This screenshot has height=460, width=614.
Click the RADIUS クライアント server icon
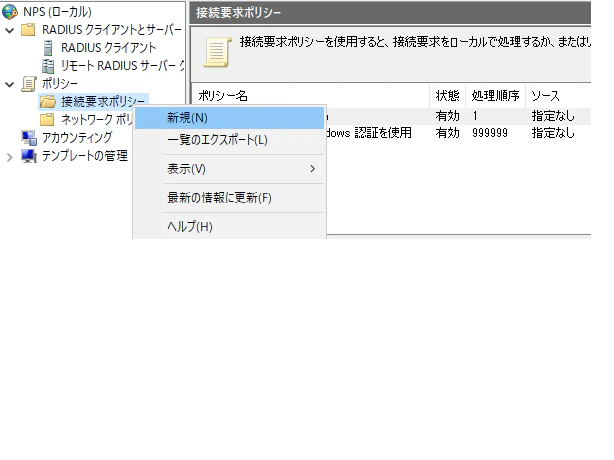pos(48,48)
